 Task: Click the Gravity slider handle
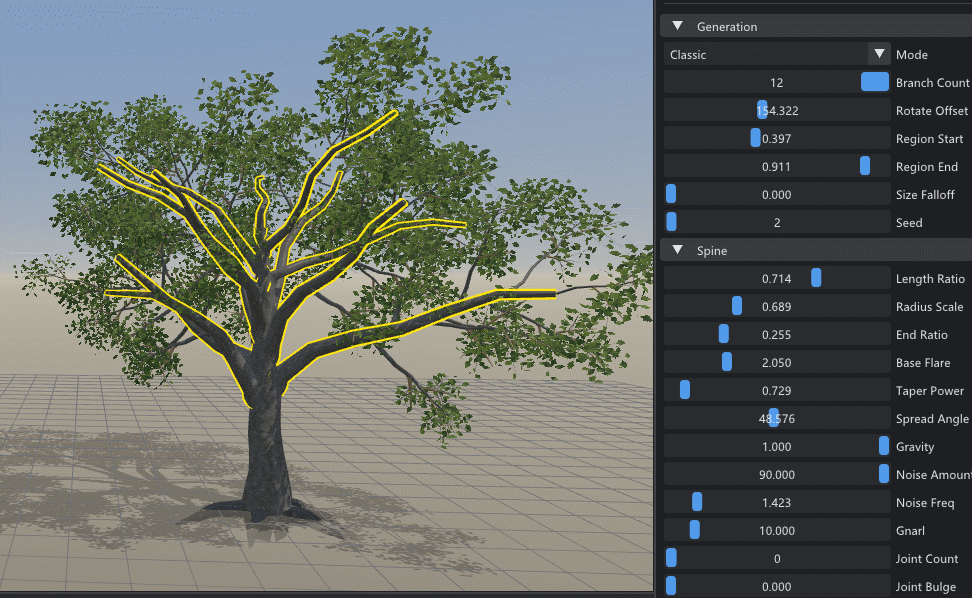[883, 446]
